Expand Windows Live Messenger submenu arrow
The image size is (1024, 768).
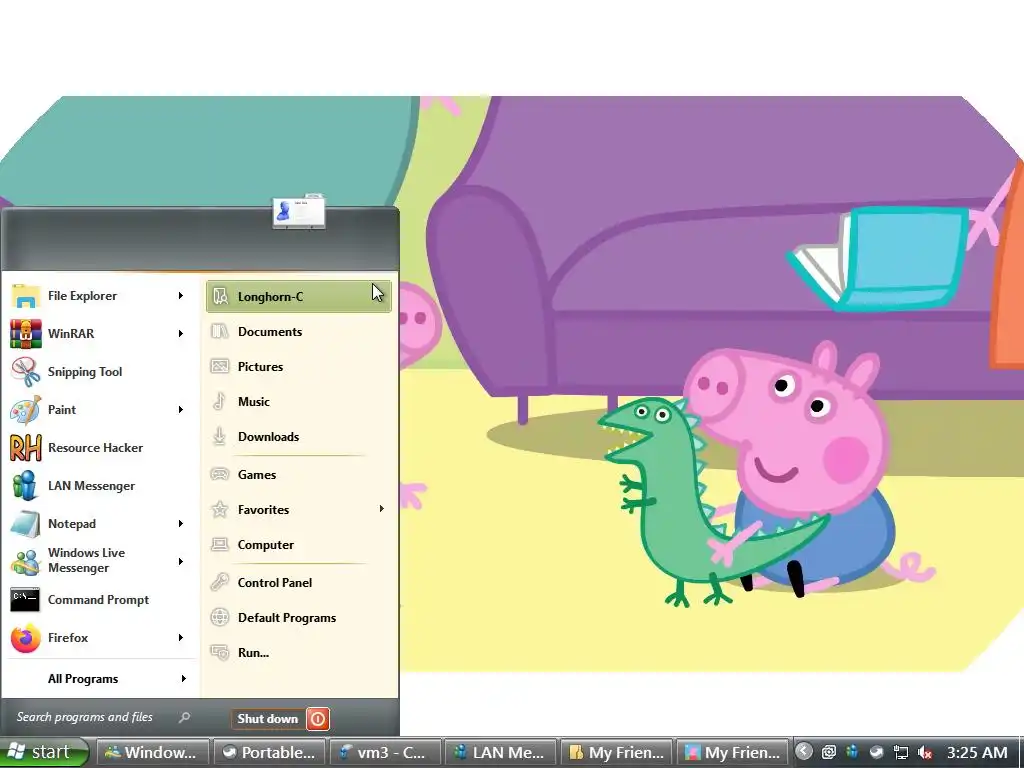click(x=181, y=562)
